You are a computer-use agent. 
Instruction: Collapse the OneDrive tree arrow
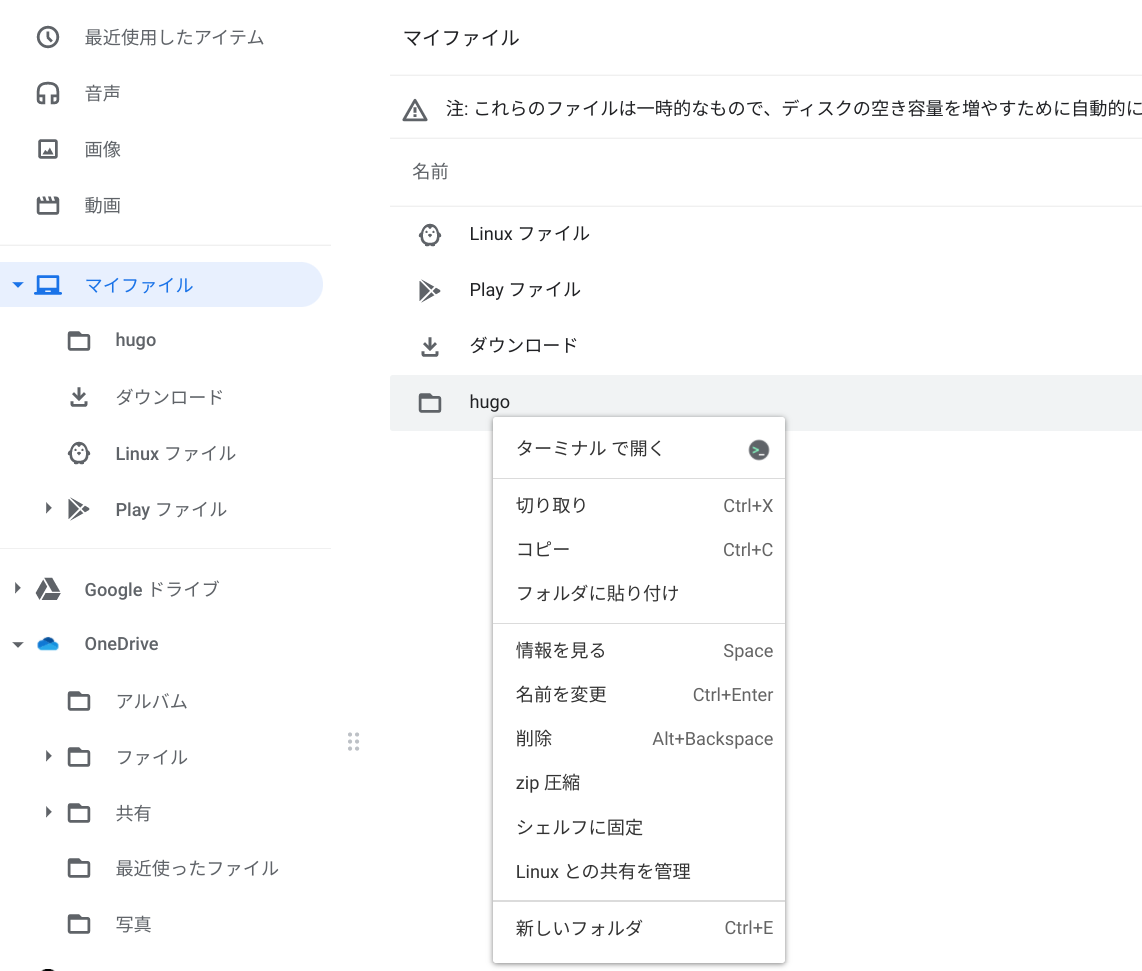17,645
